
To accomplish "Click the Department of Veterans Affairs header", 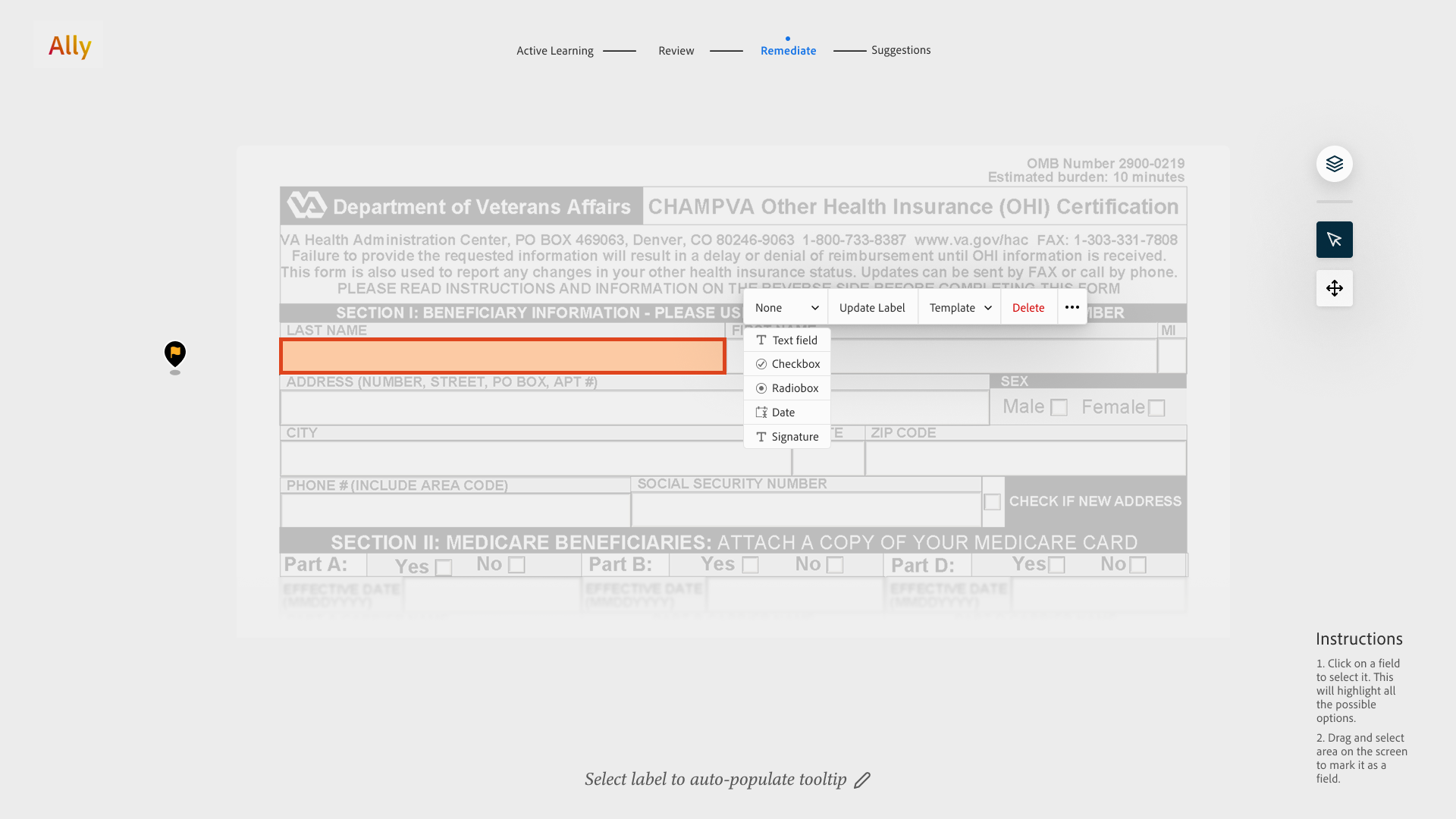I will point(462,206).
